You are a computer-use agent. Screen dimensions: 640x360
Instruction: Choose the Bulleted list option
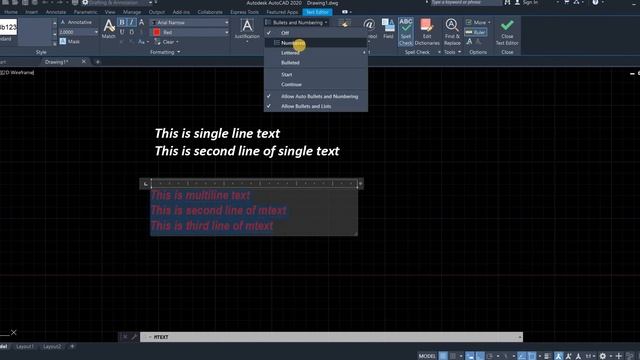pos(316,62)
